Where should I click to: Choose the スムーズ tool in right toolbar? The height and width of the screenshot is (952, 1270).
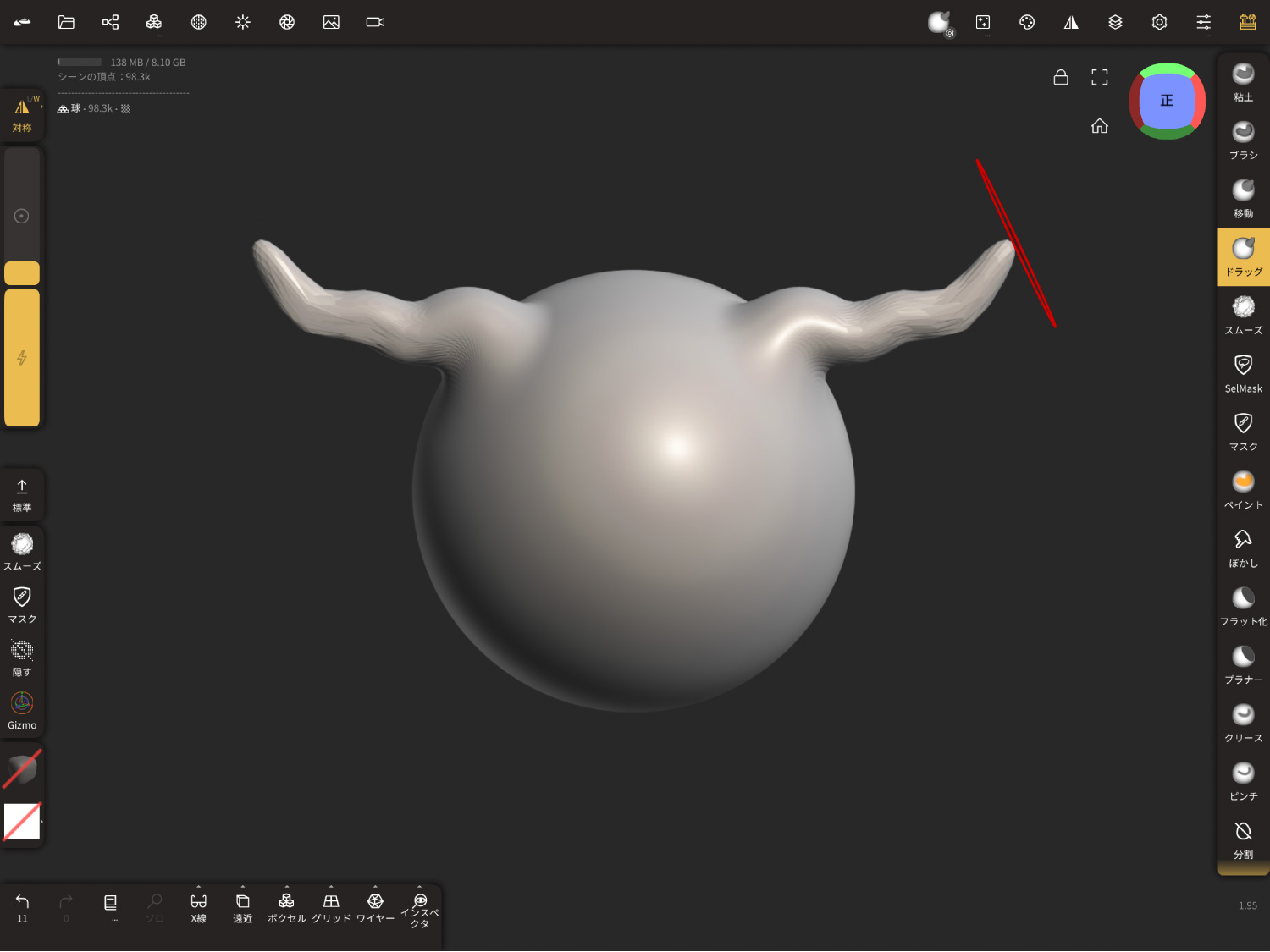pos(1243,316)
